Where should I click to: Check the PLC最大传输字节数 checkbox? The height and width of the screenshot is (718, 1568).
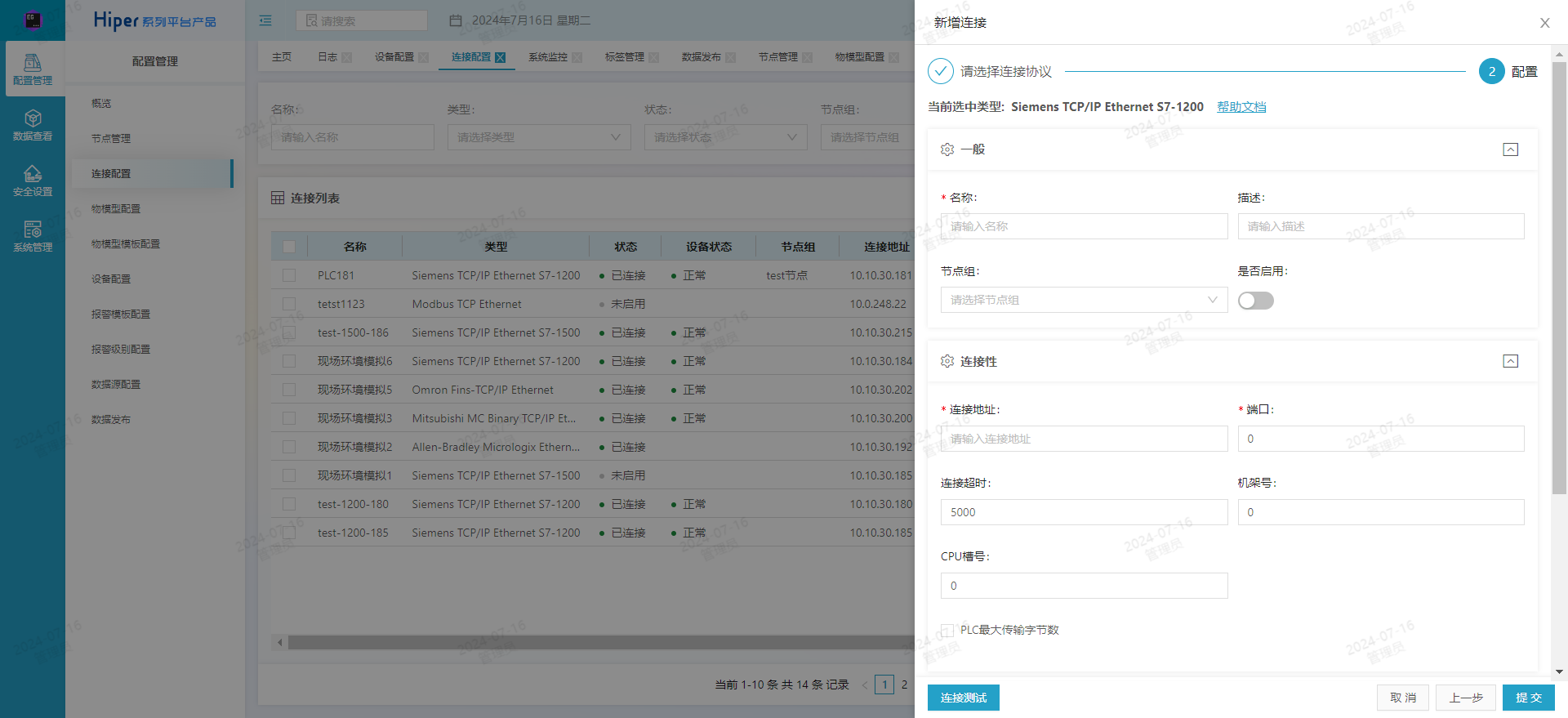point(947,631)
